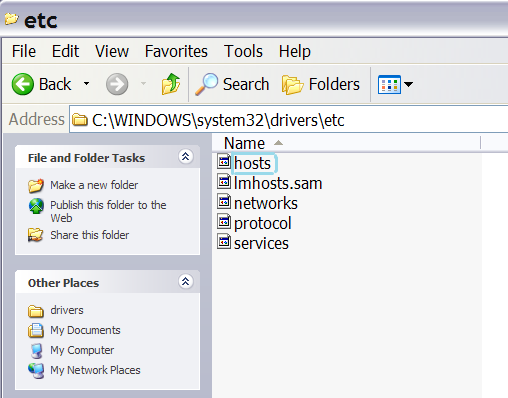Image resolution: width=508 pixels, height=398 pixels.
Task: Click the Search text label button
Action: (x=246, y=84)
